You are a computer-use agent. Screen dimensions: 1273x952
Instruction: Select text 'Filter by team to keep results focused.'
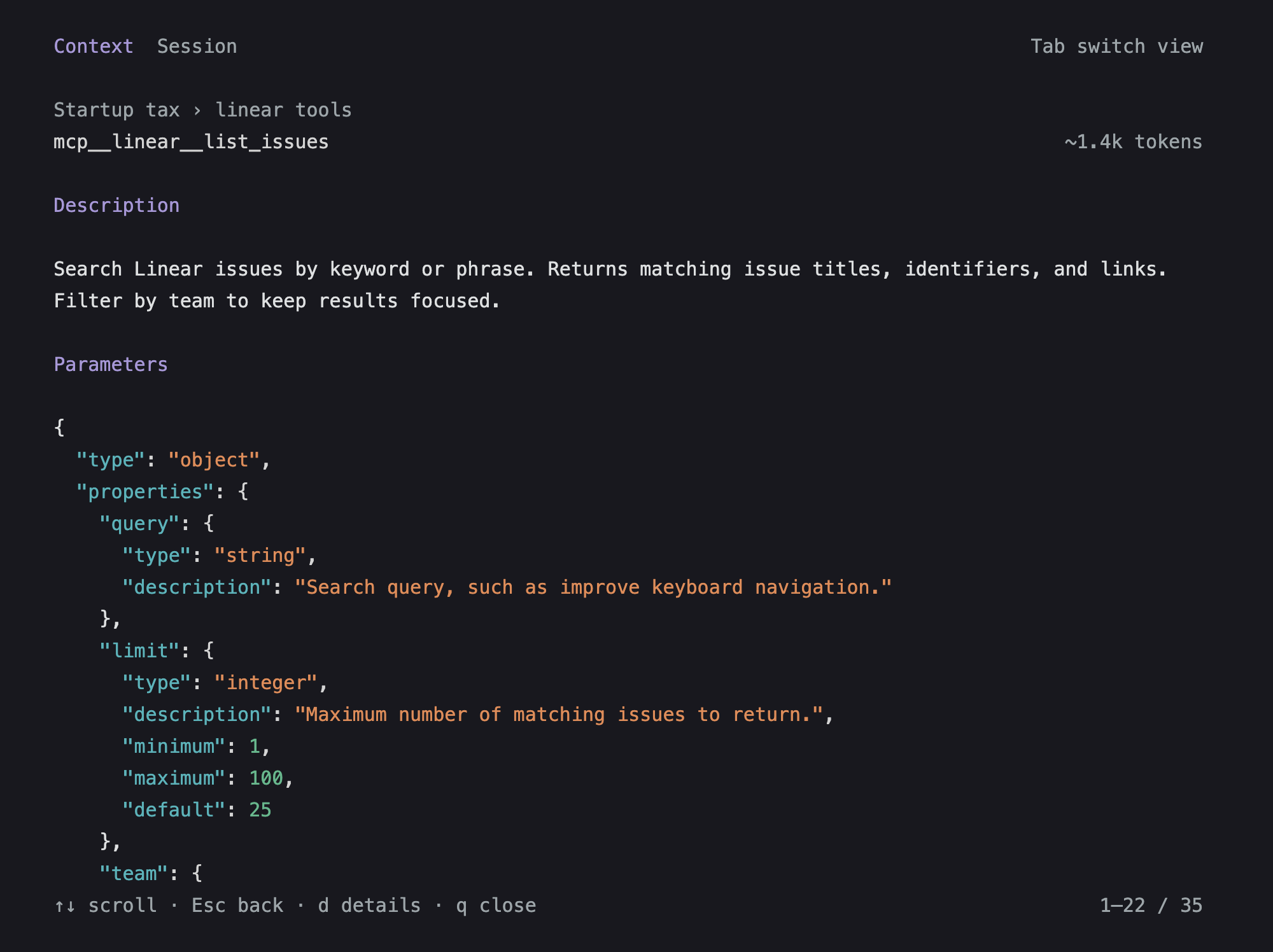[277, 301]
